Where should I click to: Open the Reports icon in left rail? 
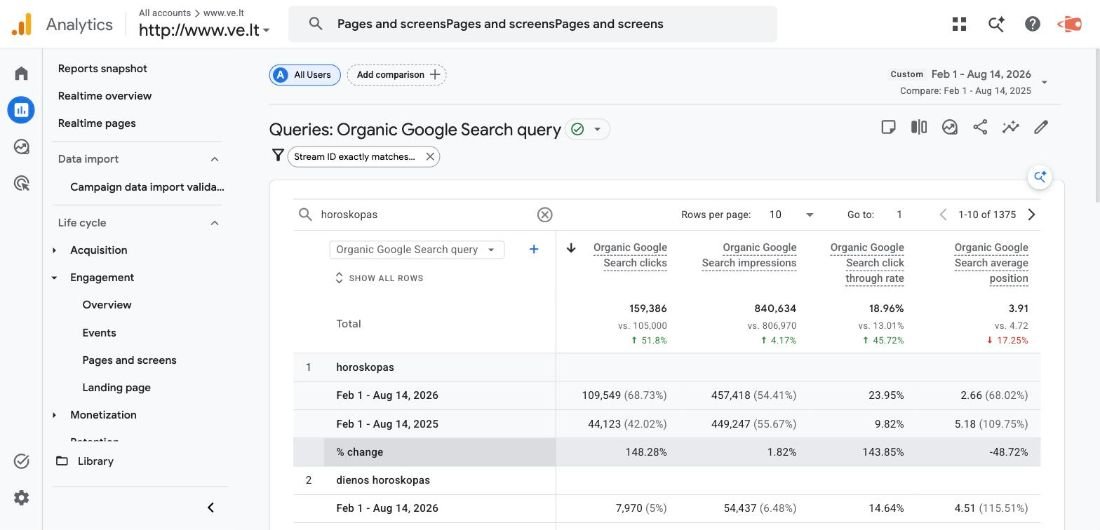[x=21, y=110]
